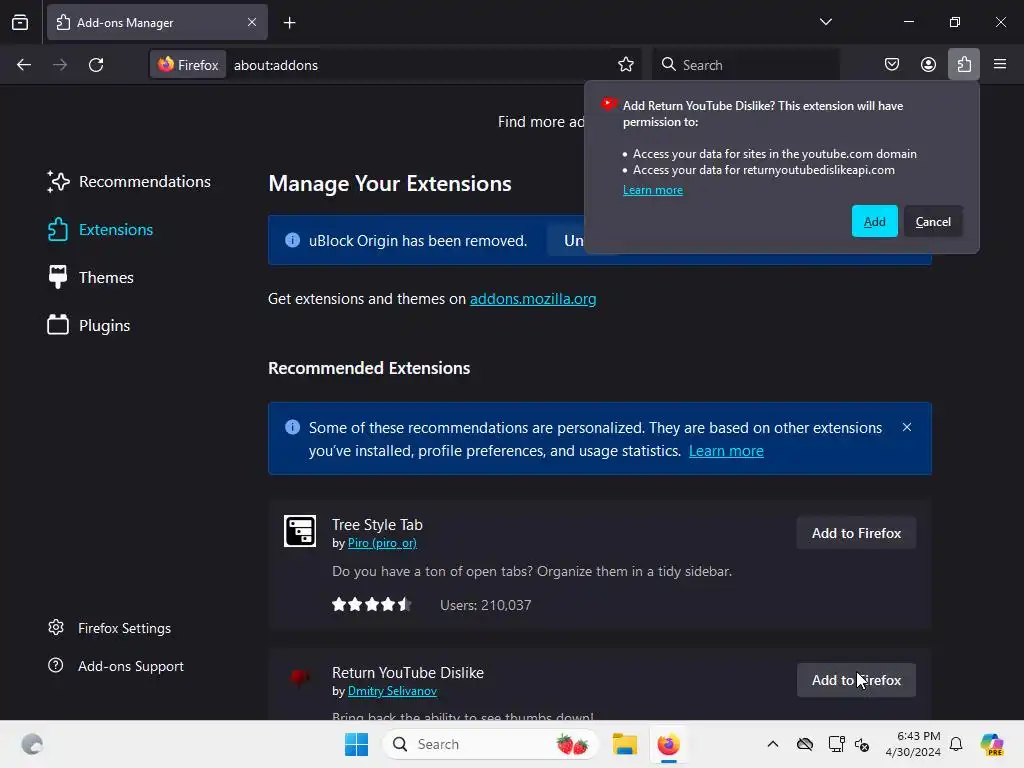1024x768 pixels.
Task: Open author link Piro (piro_or)
Action: point(382,543)
